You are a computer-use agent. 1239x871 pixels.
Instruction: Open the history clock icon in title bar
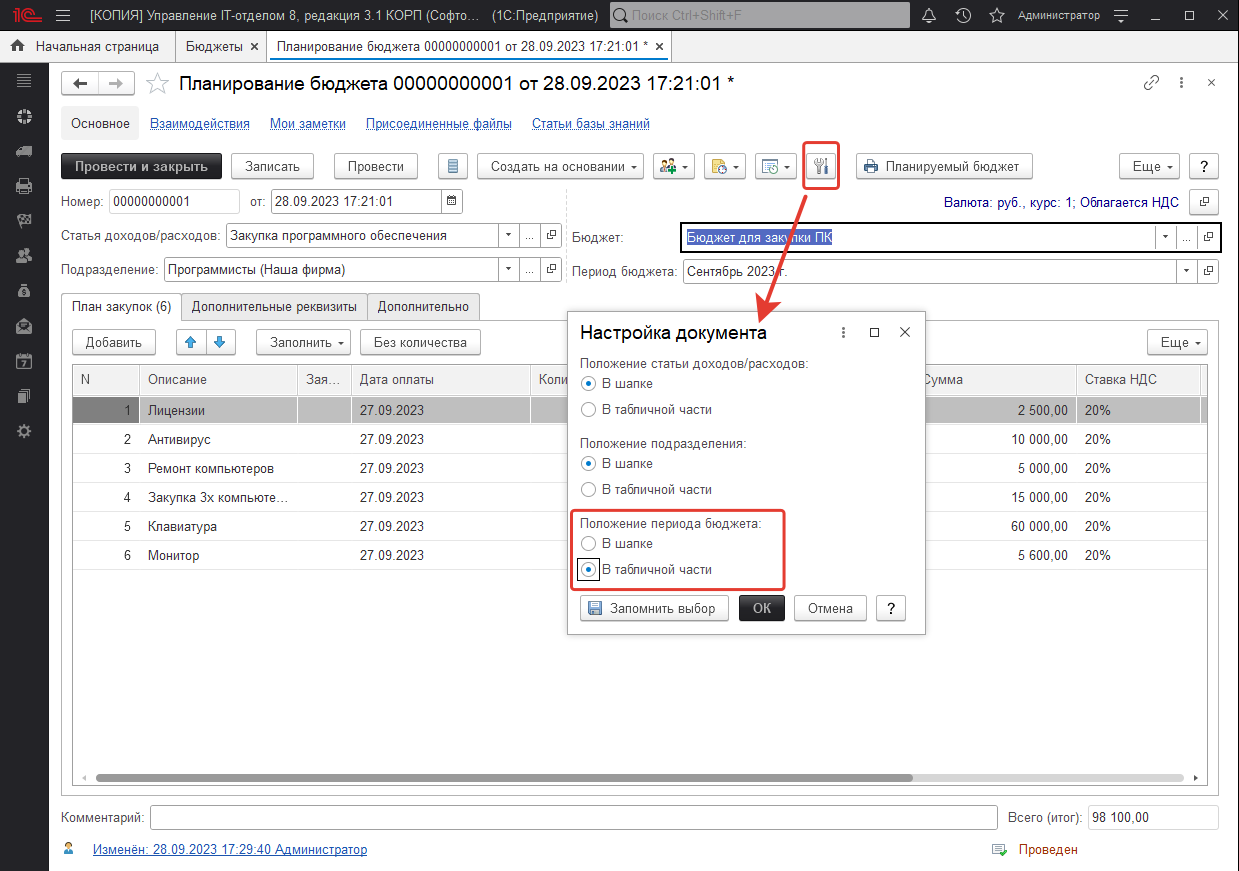963,16
